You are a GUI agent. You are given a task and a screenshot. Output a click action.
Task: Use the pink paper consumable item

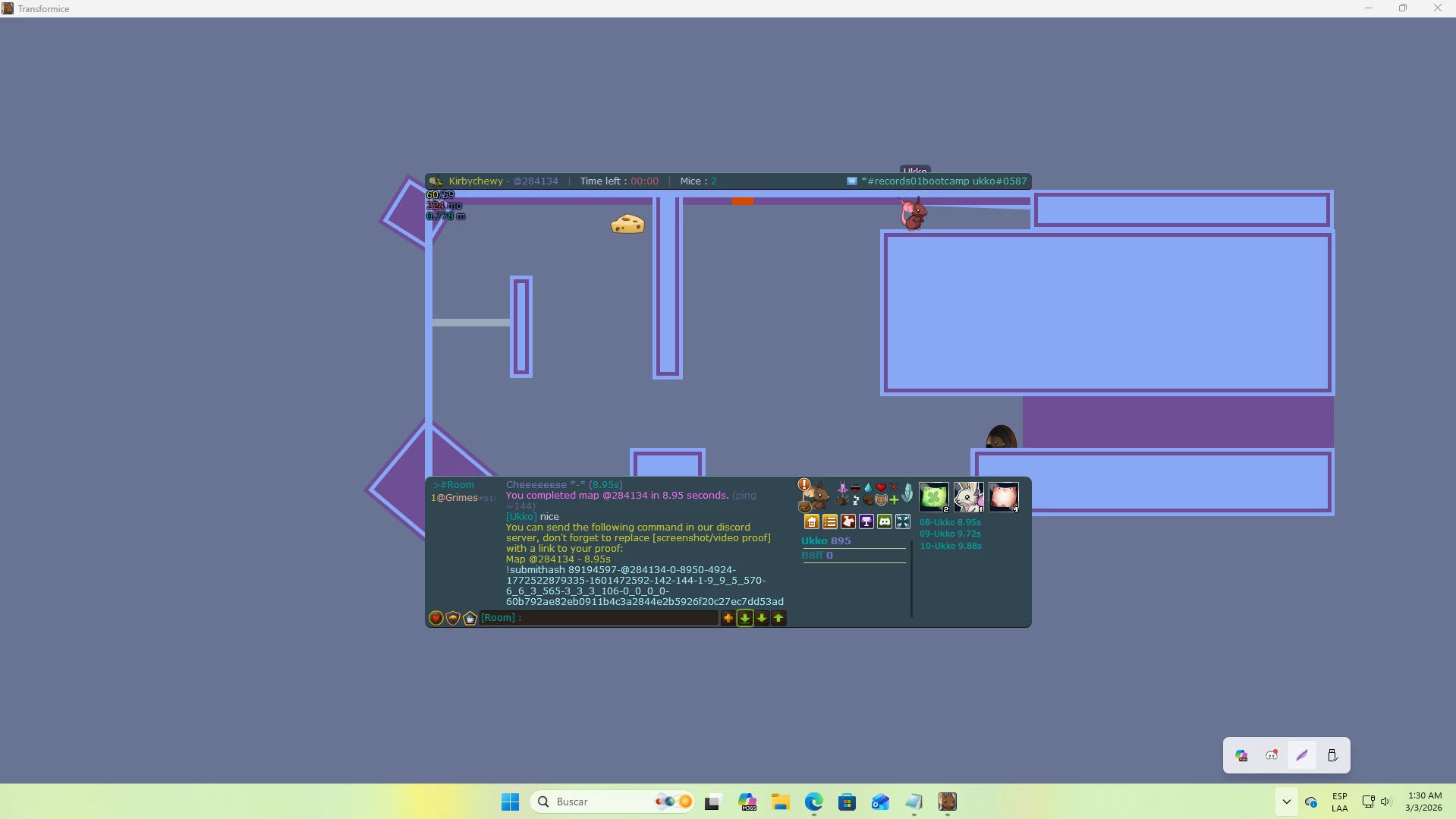coord(1004,497)
